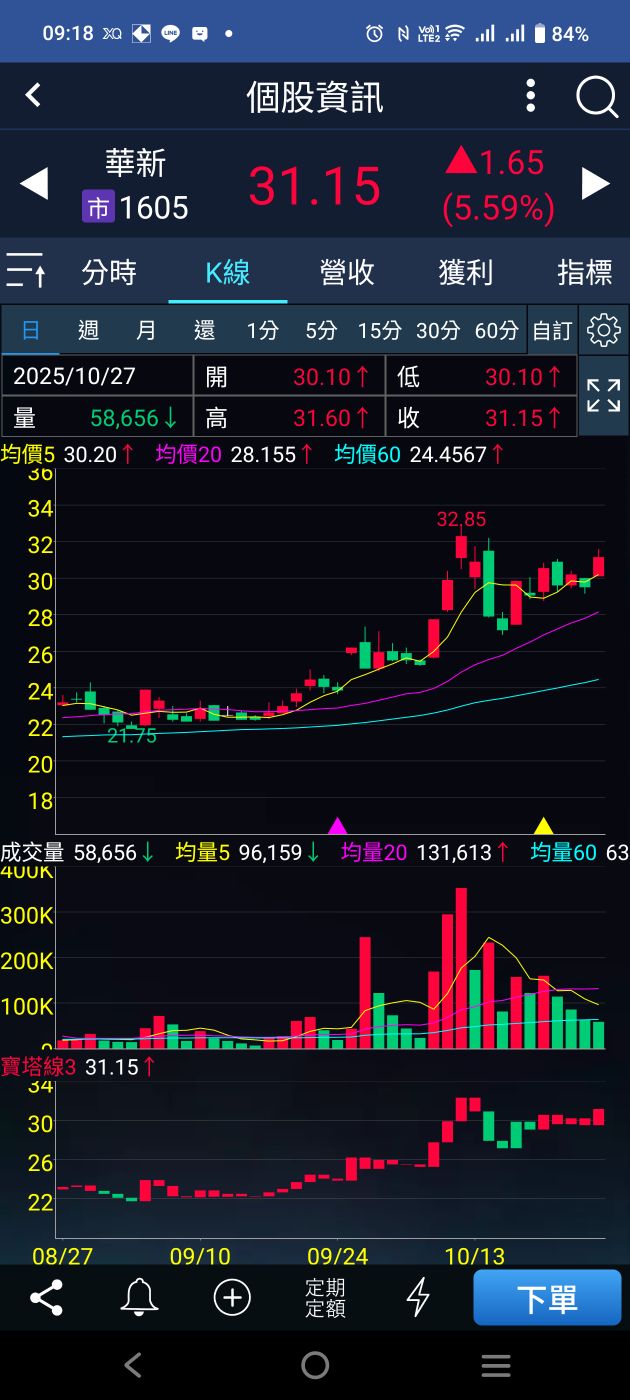Tap the 32.85 high price annotation
The width and height of the screenshot is (630, 1400).
click(461, 519)
